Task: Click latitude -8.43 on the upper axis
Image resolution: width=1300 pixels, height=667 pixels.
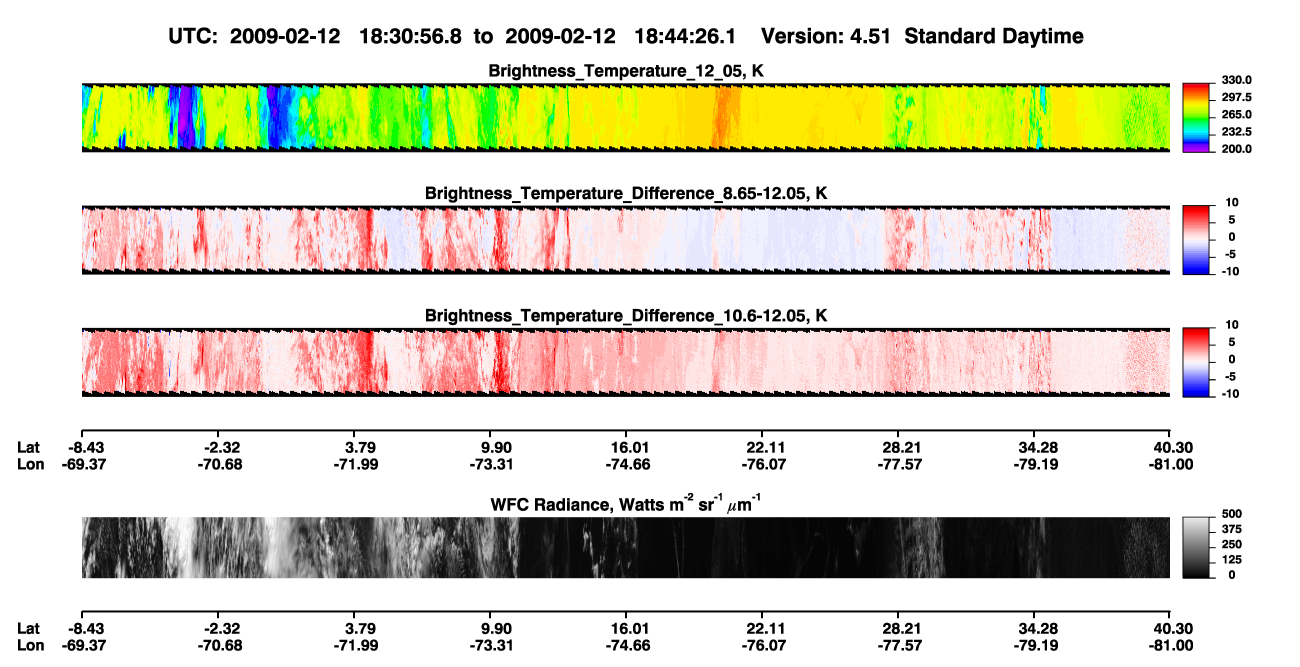Action: coord(85,447)
